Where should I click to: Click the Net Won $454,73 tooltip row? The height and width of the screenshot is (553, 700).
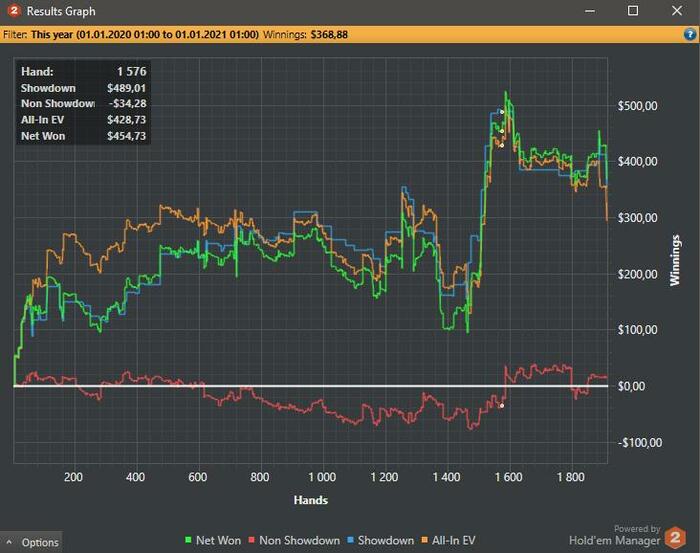click(83, 136)
